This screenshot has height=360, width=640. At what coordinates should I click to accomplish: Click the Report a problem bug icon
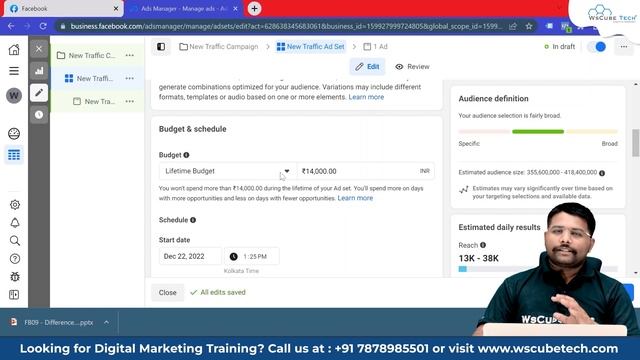[x=15, y=277]
